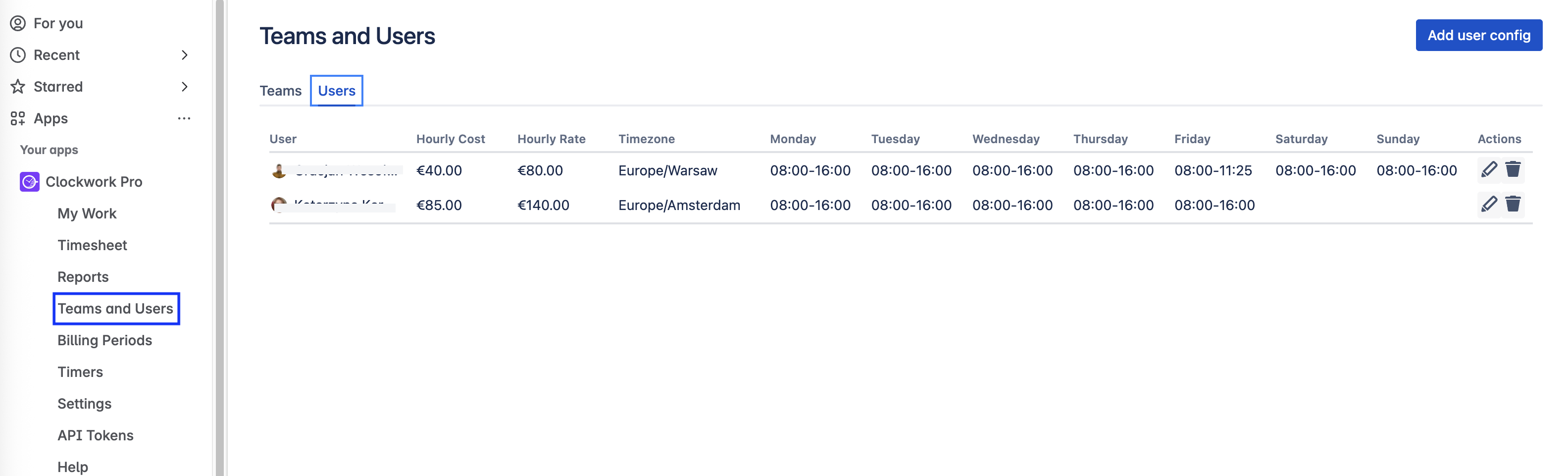Delete the Europe/Warsaw user config via trash icon
Viewport: 1568px width, 476px height.
click(1513, 170)
